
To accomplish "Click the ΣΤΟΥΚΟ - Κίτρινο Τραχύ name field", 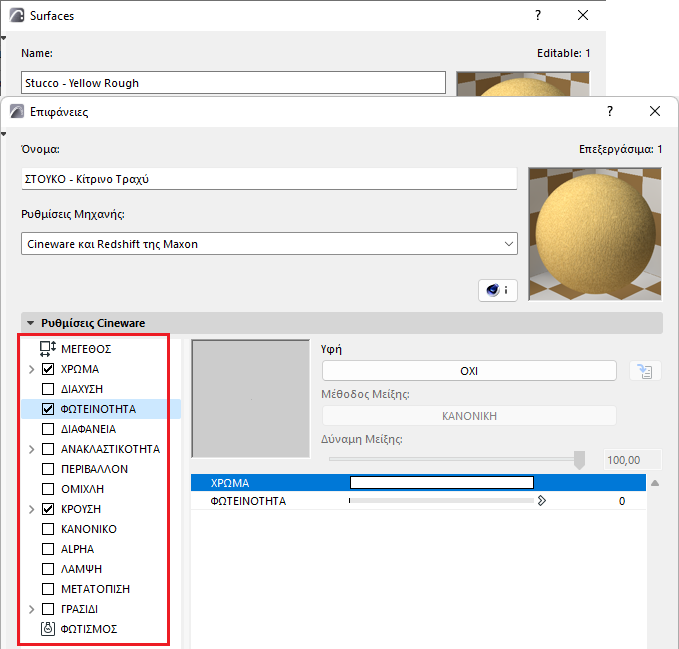I will point(269,179).
